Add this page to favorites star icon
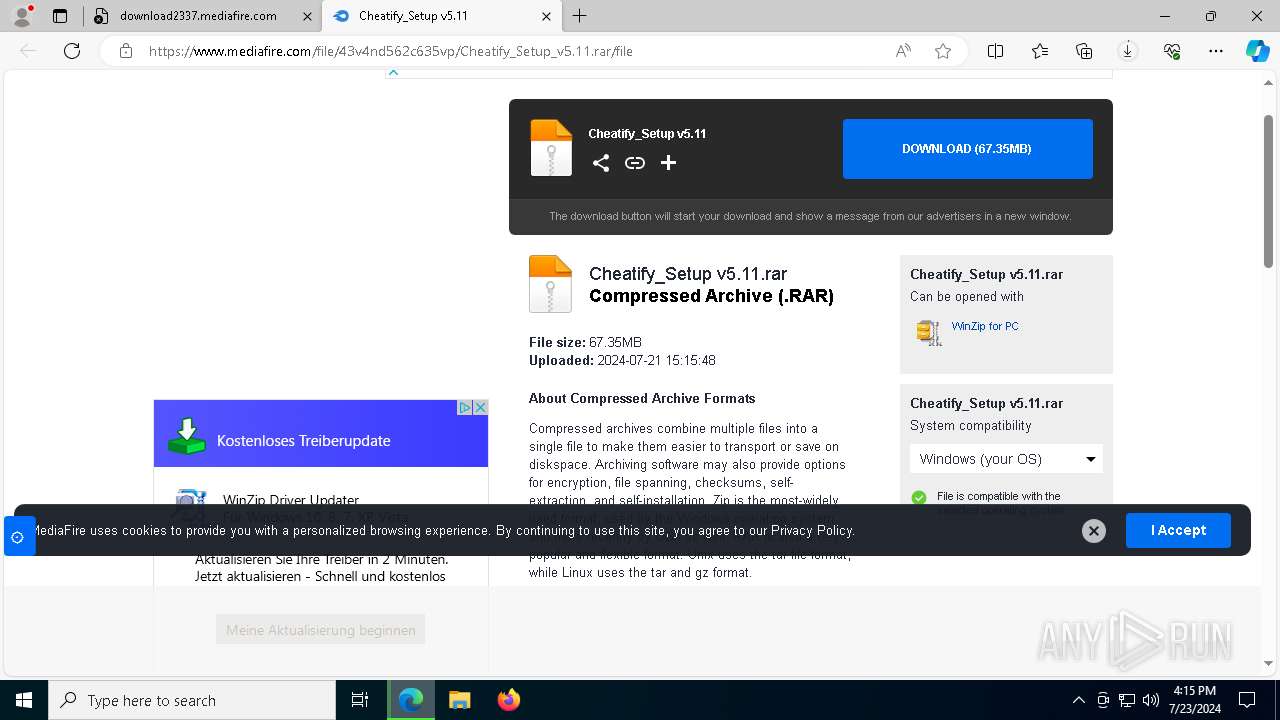 (943, 51)
